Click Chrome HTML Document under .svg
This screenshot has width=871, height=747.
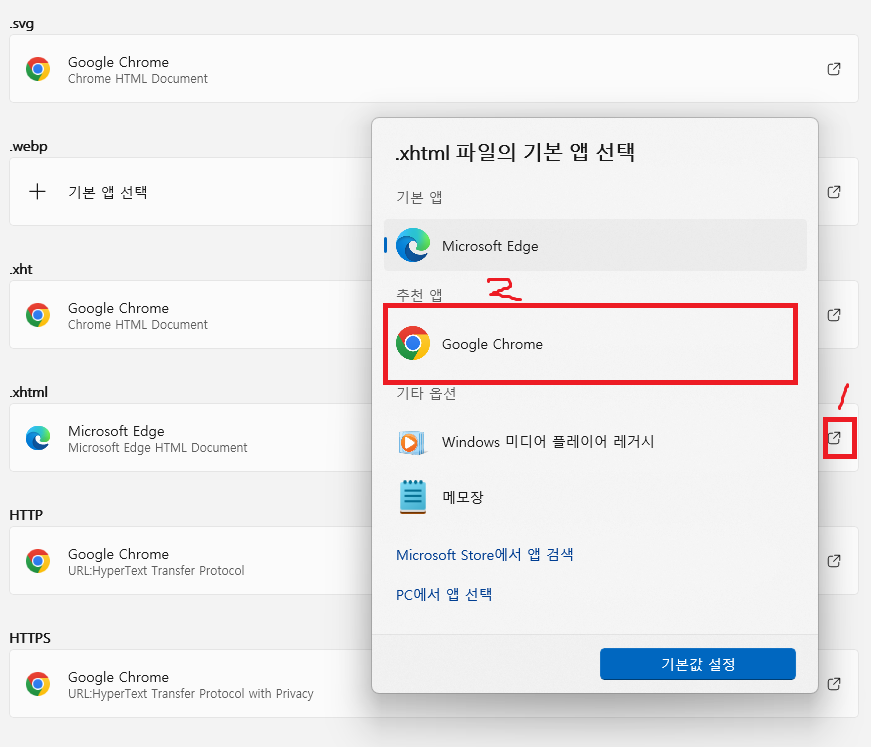click(x=138, y=79)
